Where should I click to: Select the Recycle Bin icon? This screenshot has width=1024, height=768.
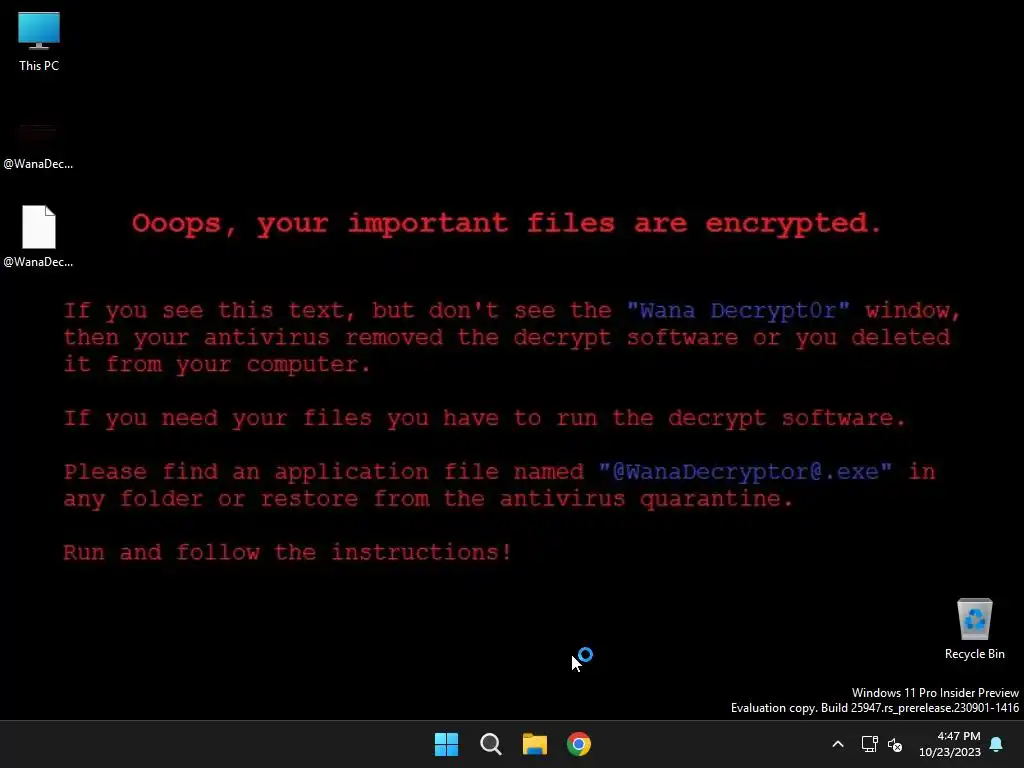(x=974, y=628)
